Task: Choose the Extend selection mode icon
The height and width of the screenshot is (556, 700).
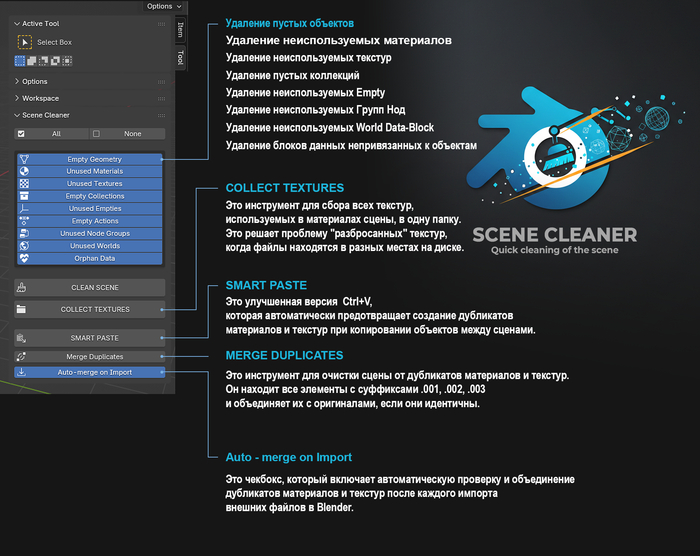Action: (x=32, y=61)
